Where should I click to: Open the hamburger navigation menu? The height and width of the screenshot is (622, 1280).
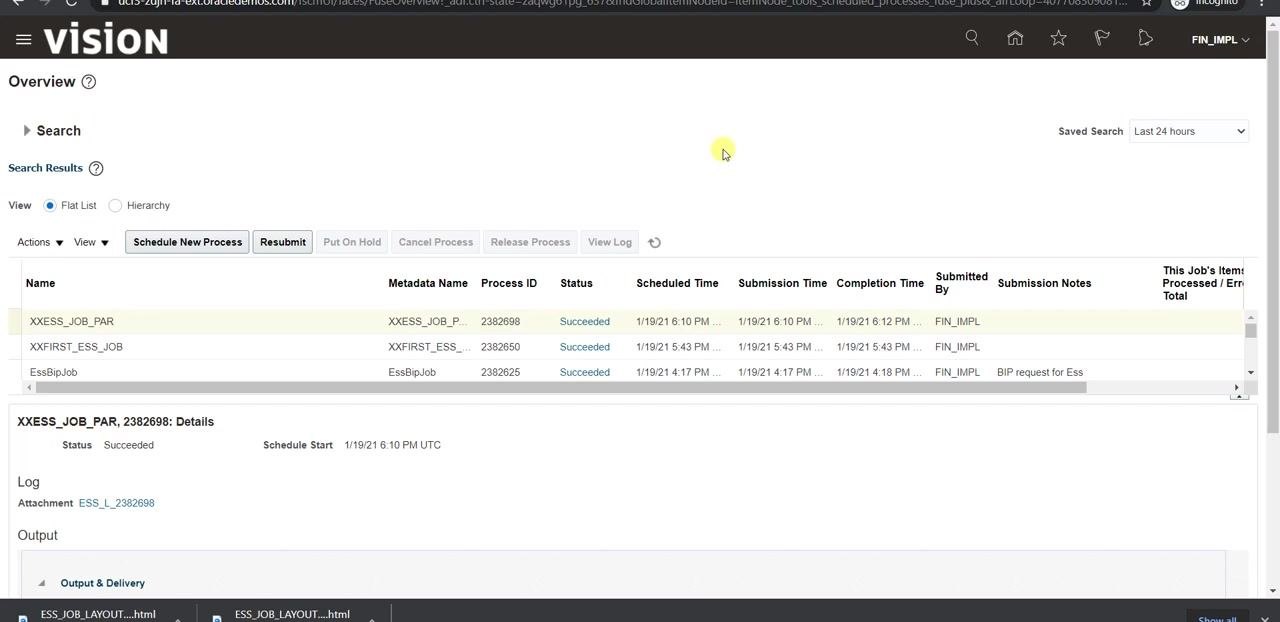pyautogui.click(x=24, y=40)
